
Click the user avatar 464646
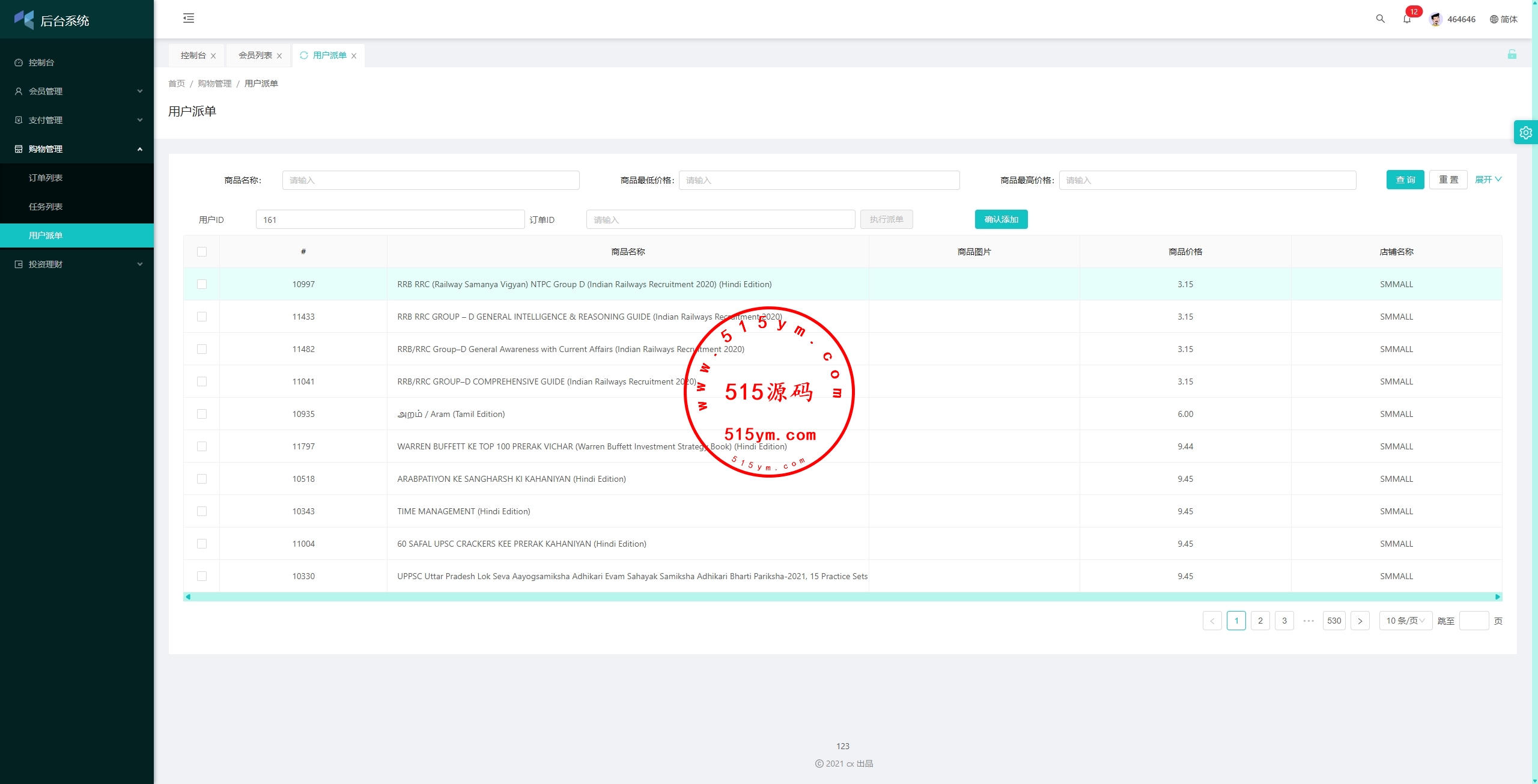click(1435, 19)
